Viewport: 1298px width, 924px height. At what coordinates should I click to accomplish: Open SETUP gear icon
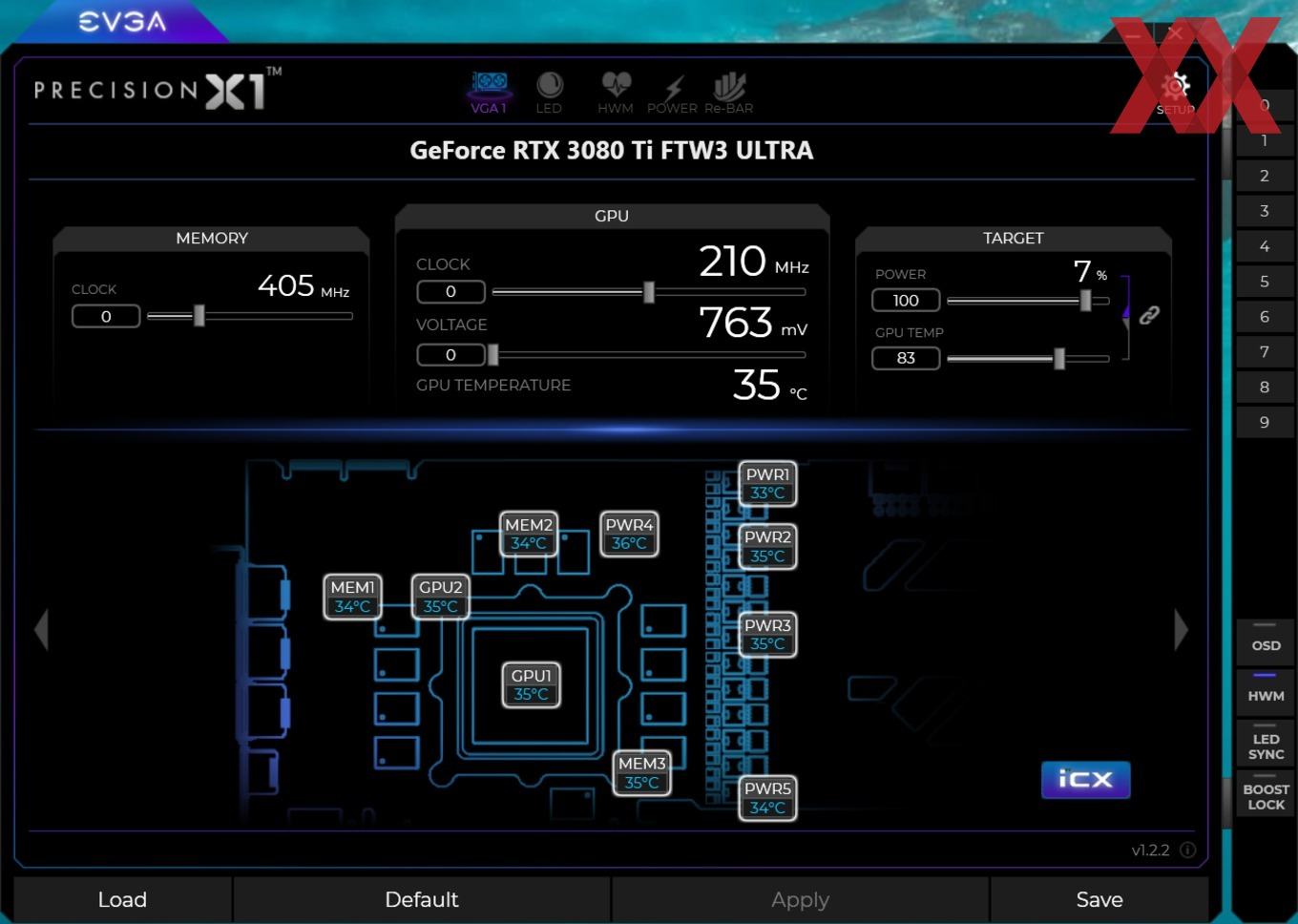pos(1176,93)
